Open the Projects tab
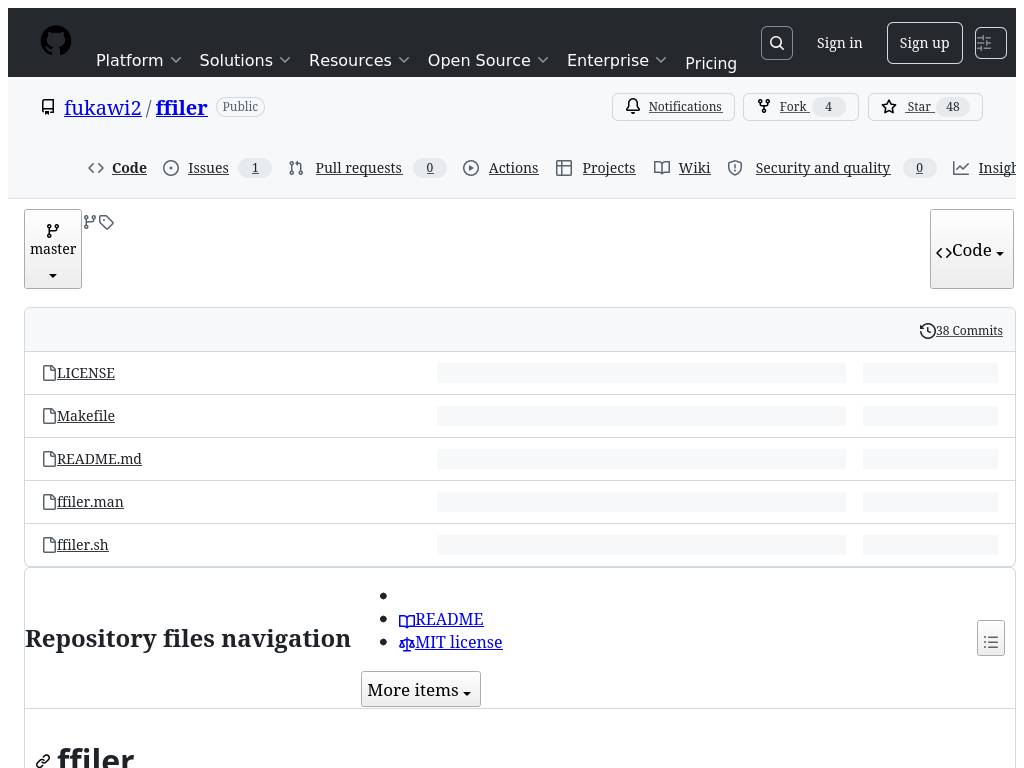The height and width of the screenshot is (768, 1024). pyautogui.click(x=609, y=168)
